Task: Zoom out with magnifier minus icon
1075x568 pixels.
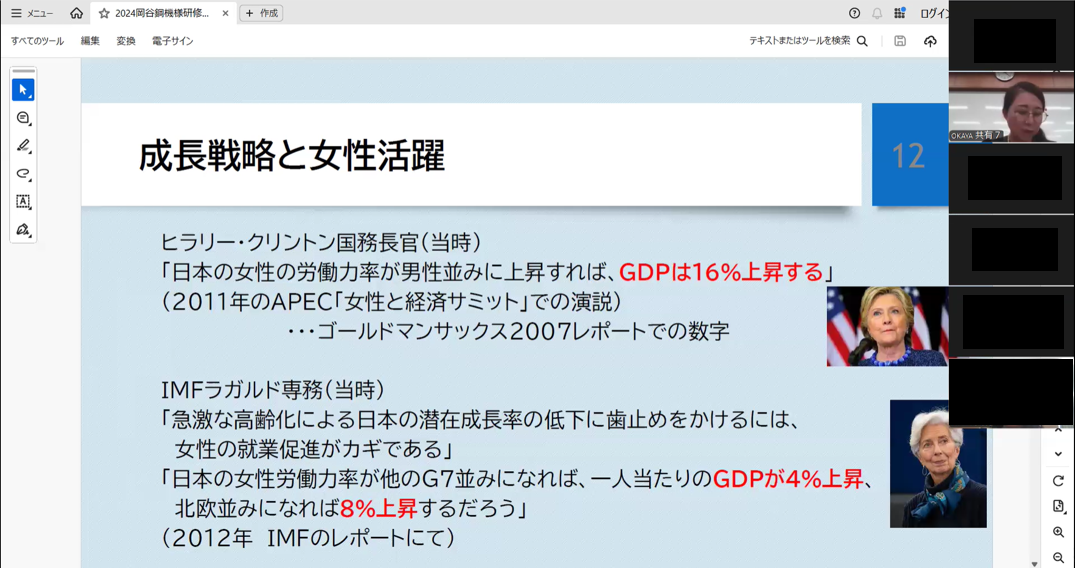Action: pyautogui.click(x=1058, y=558)
